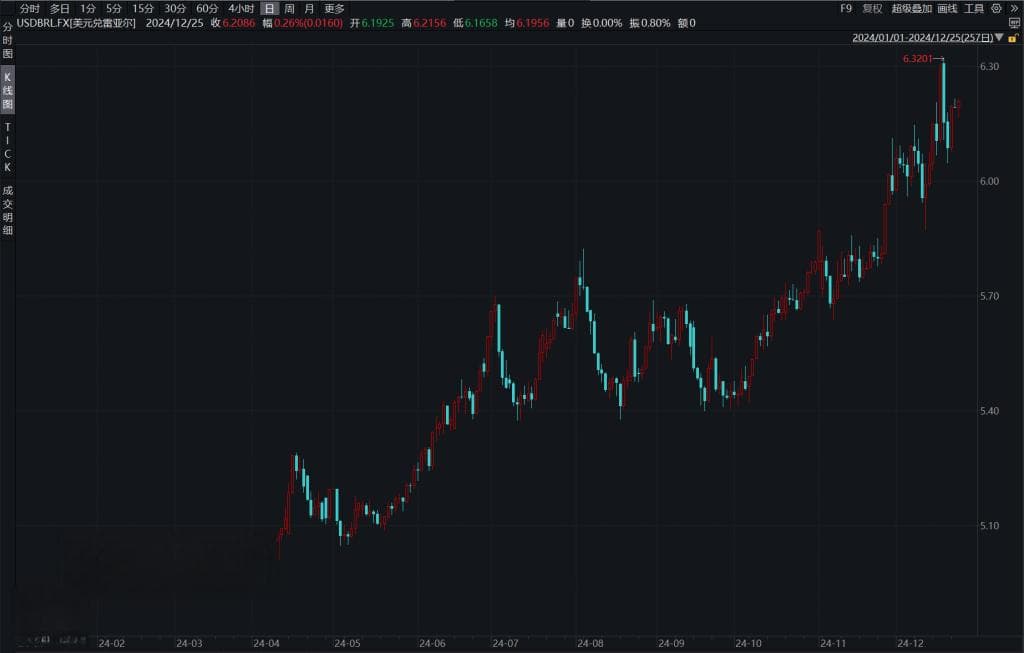Click 24-02 on the time axis

click(x=112, y=643)
